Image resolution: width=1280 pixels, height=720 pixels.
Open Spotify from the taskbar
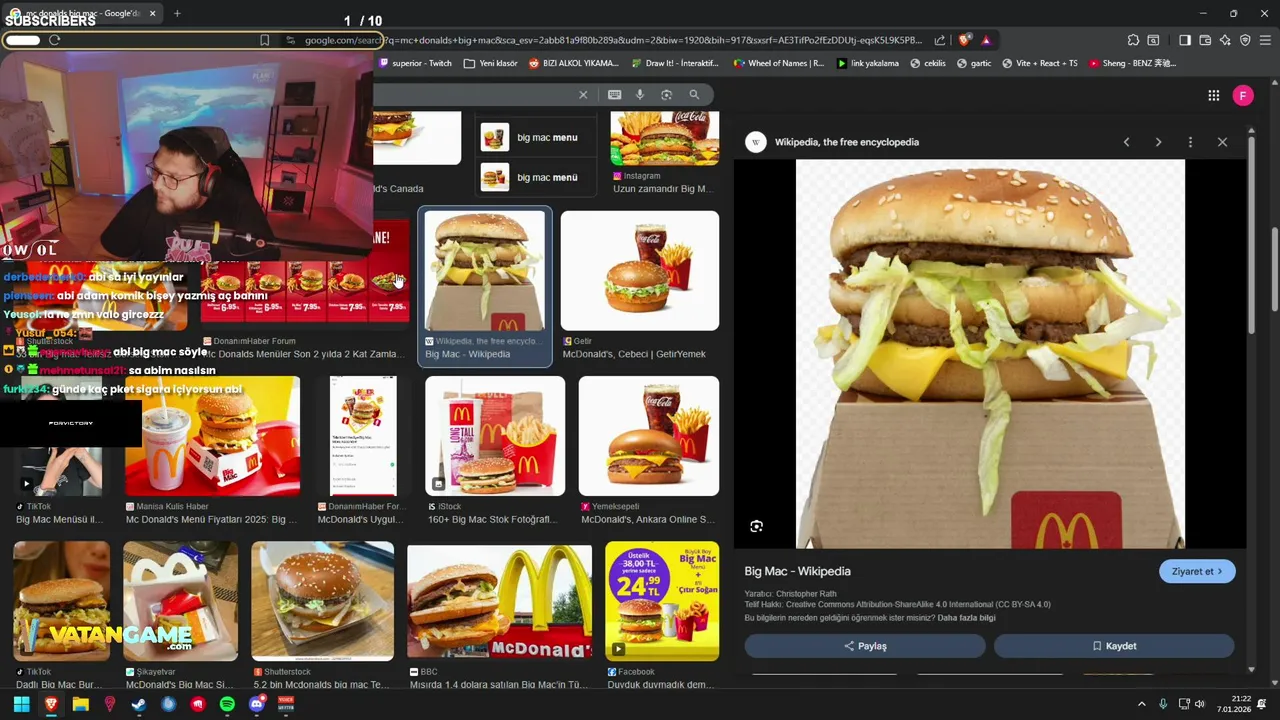click(227, 704)
